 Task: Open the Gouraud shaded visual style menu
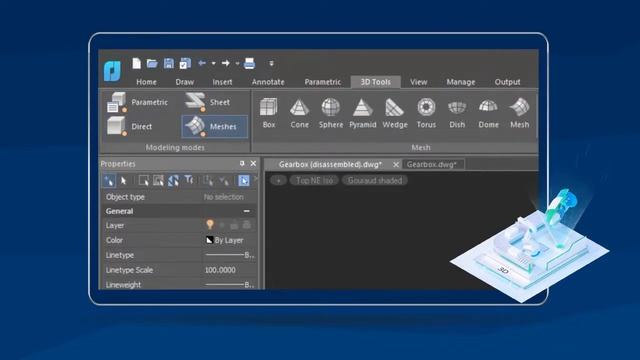375,180
